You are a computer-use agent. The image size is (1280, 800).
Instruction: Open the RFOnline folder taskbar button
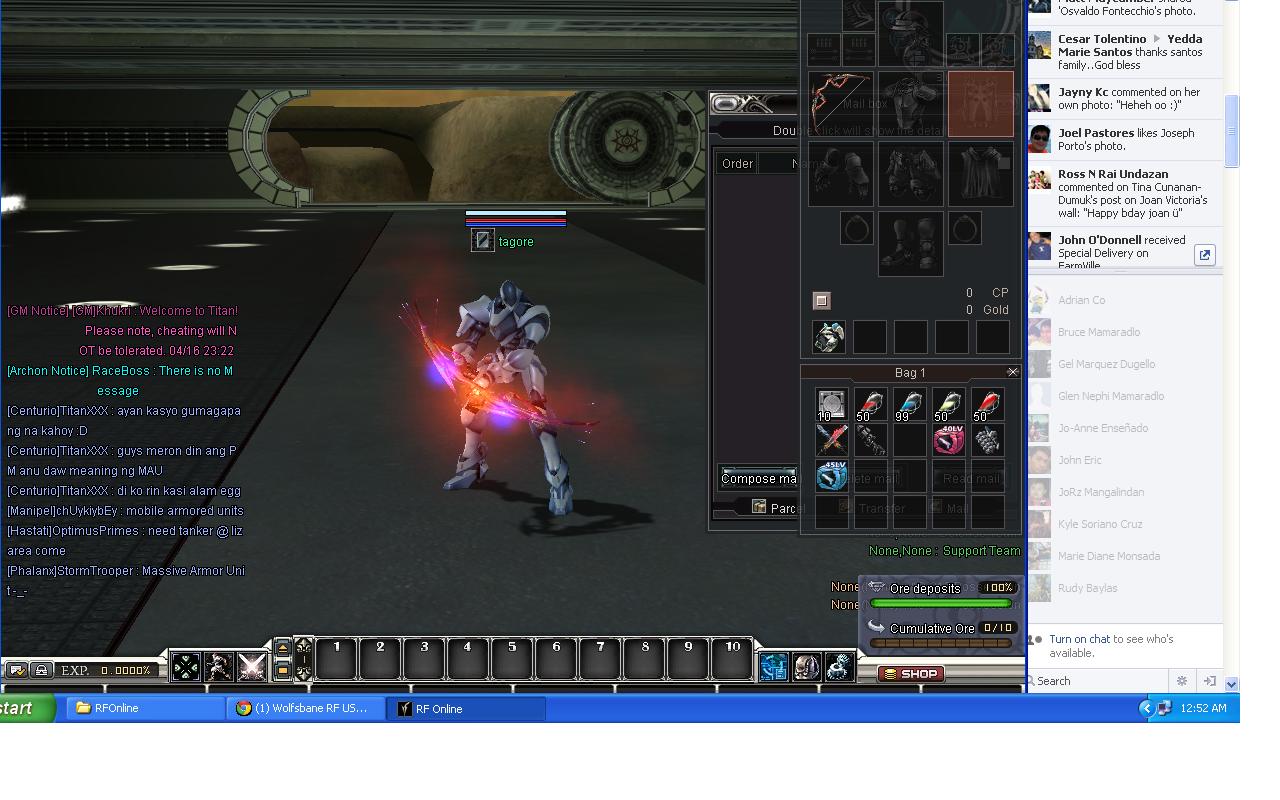pyautogui.click(x=146, y=708)
